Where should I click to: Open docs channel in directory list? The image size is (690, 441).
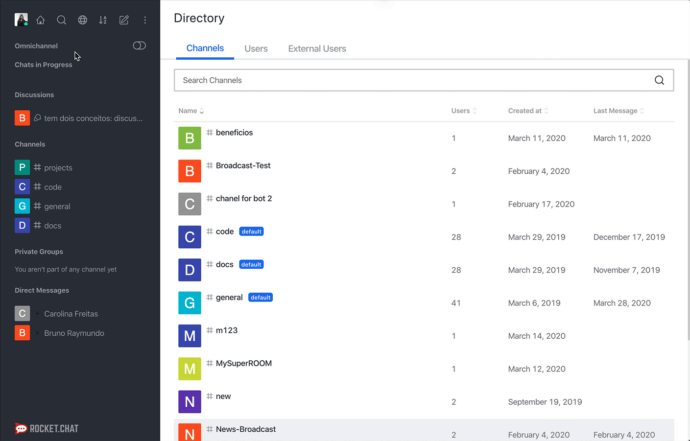click(424, 270)
